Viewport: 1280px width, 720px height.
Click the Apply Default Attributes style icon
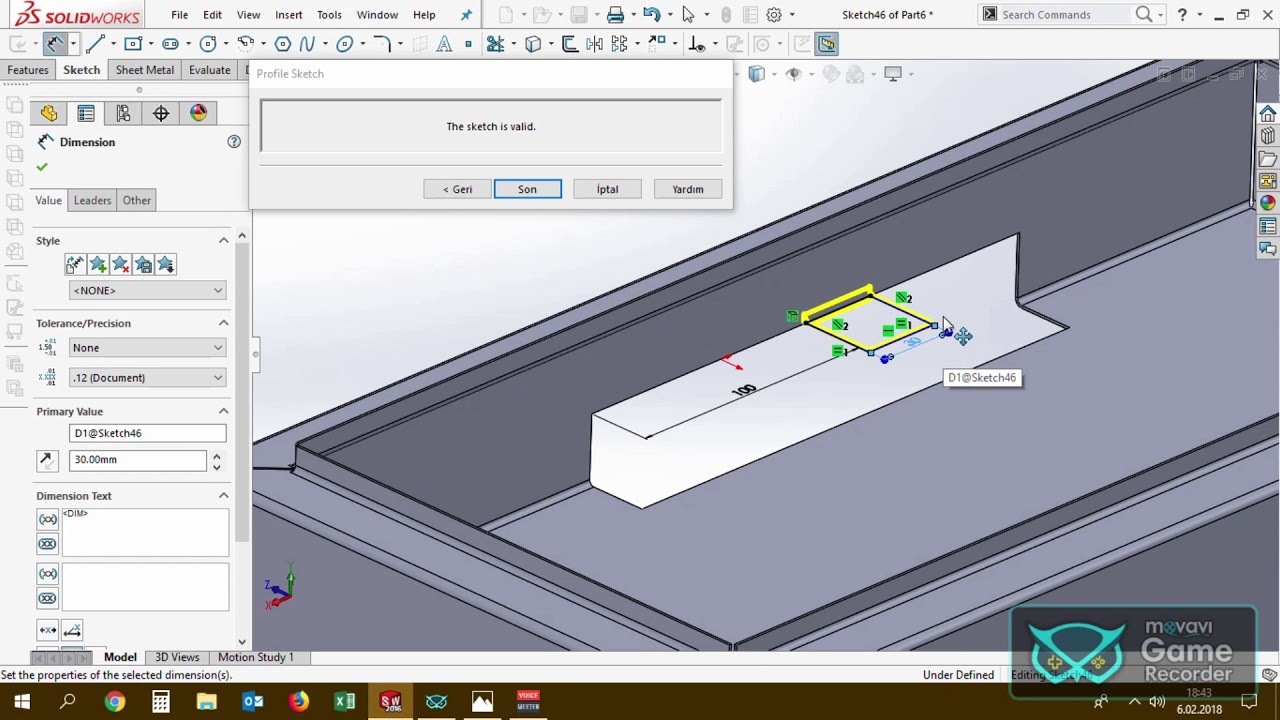click(x=75, y=264)
